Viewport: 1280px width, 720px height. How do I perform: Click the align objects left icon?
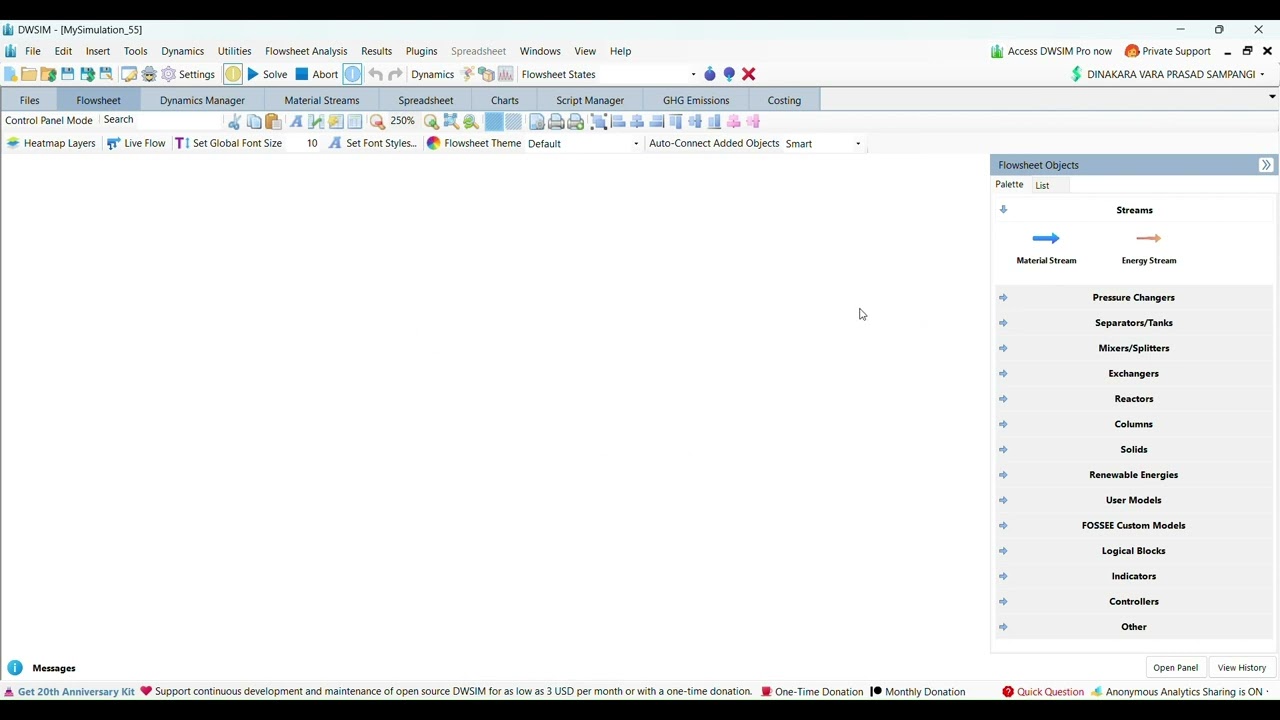[618, 122]
